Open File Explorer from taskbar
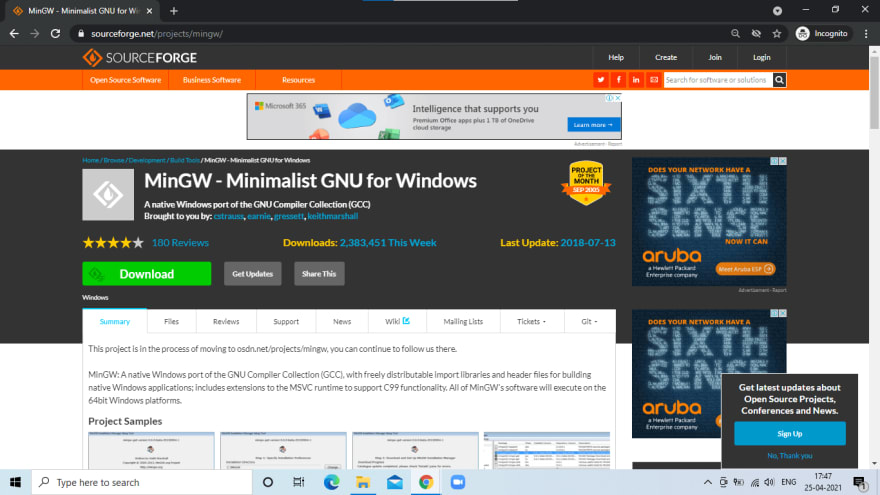The image size is (880, 495). (x=363, y=482)
